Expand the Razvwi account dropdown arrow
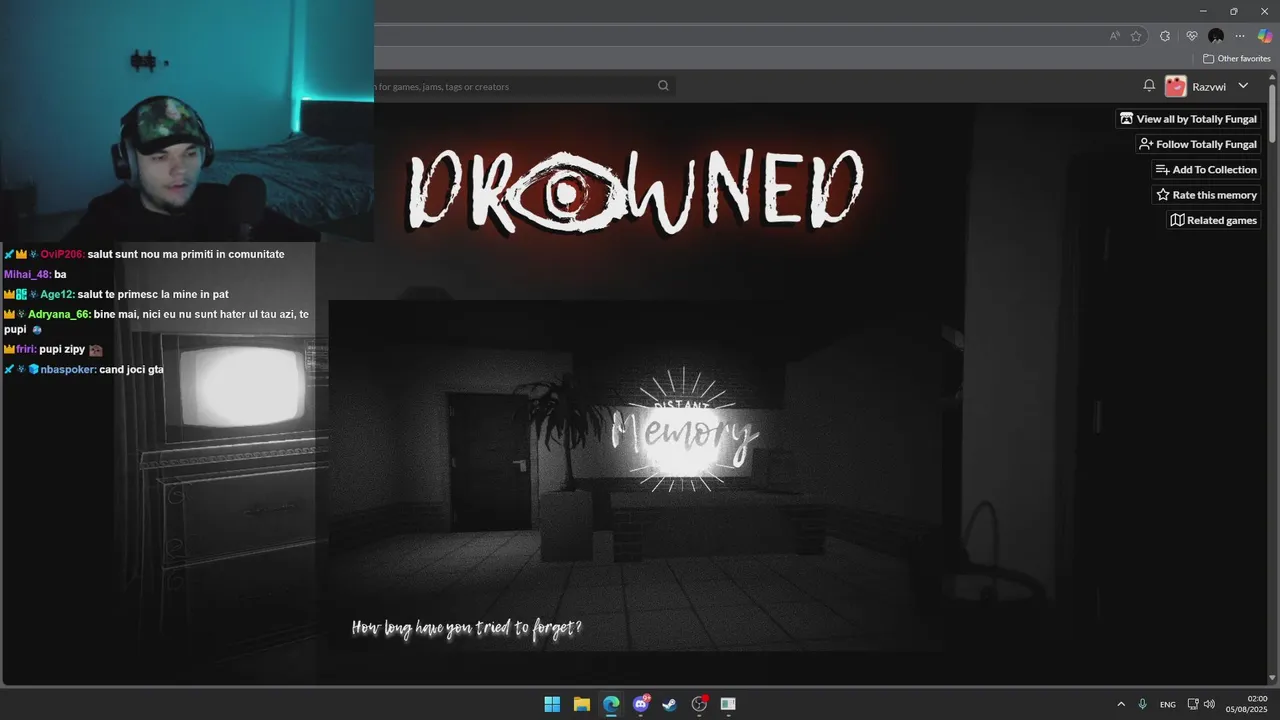 pos(1243,86)
